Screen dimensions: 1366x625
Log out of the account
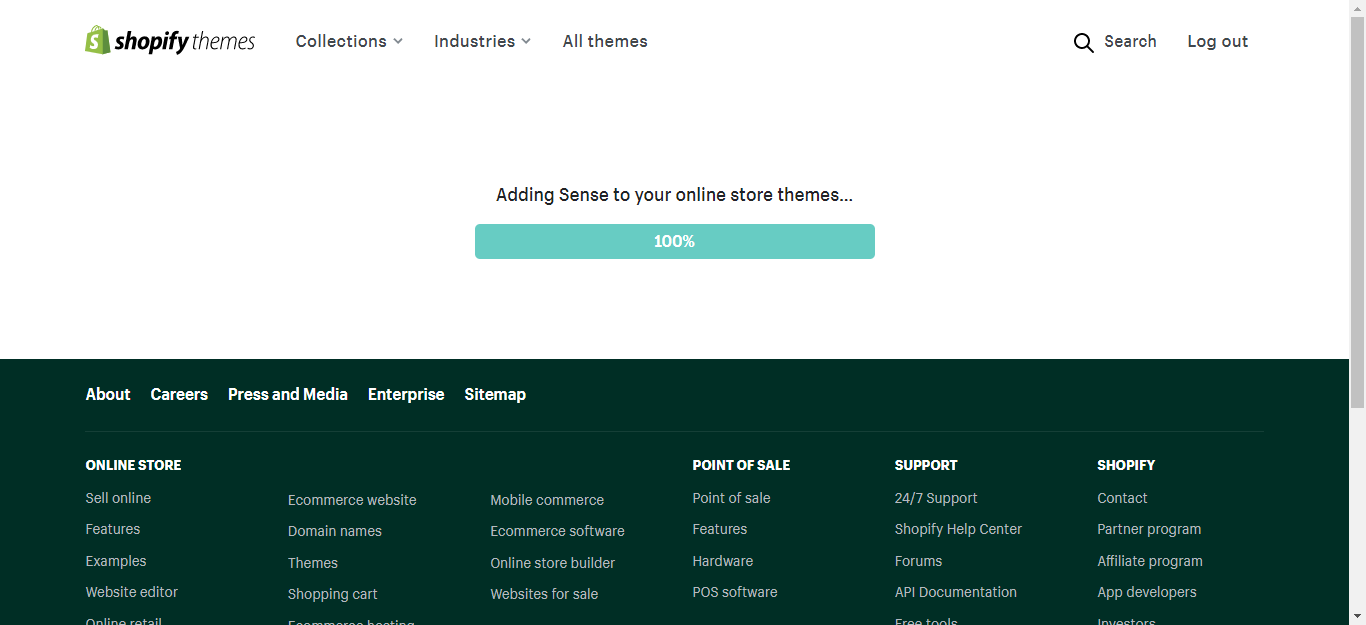[1217, 41]
